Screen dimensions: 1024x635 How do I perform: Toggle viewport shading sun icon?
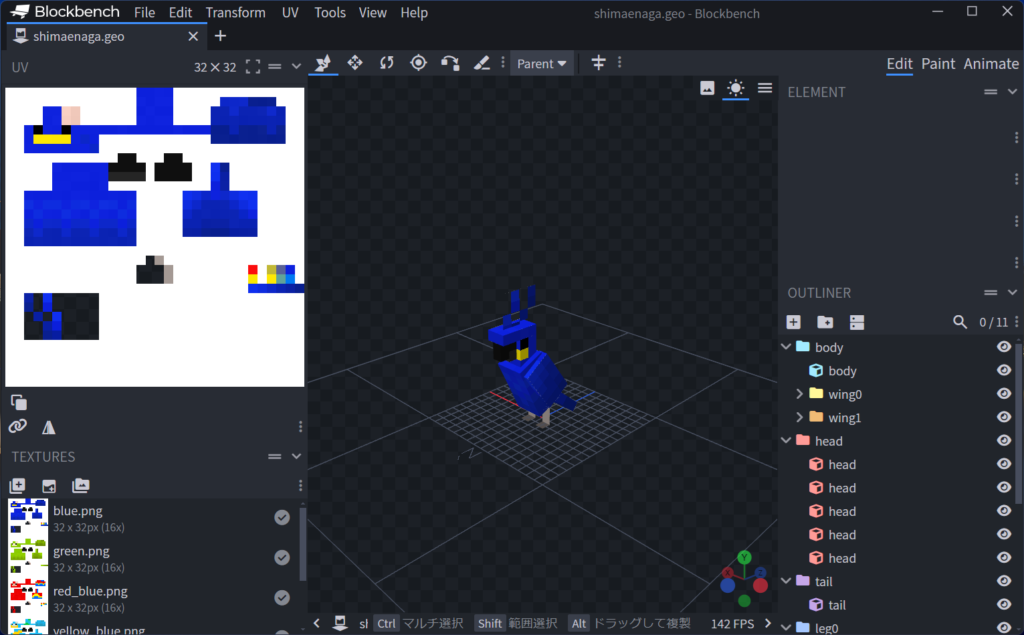[736, 88]
